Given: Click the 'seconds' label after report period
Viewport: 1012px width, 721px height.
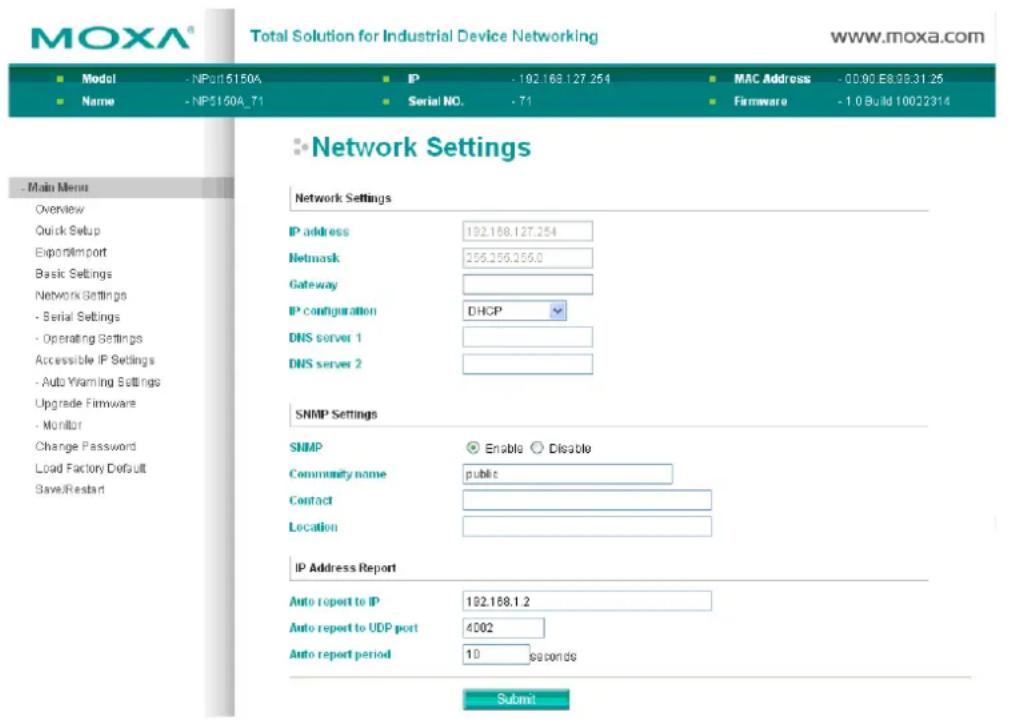Looking at the screenshot, I should (x=553, y=656).
